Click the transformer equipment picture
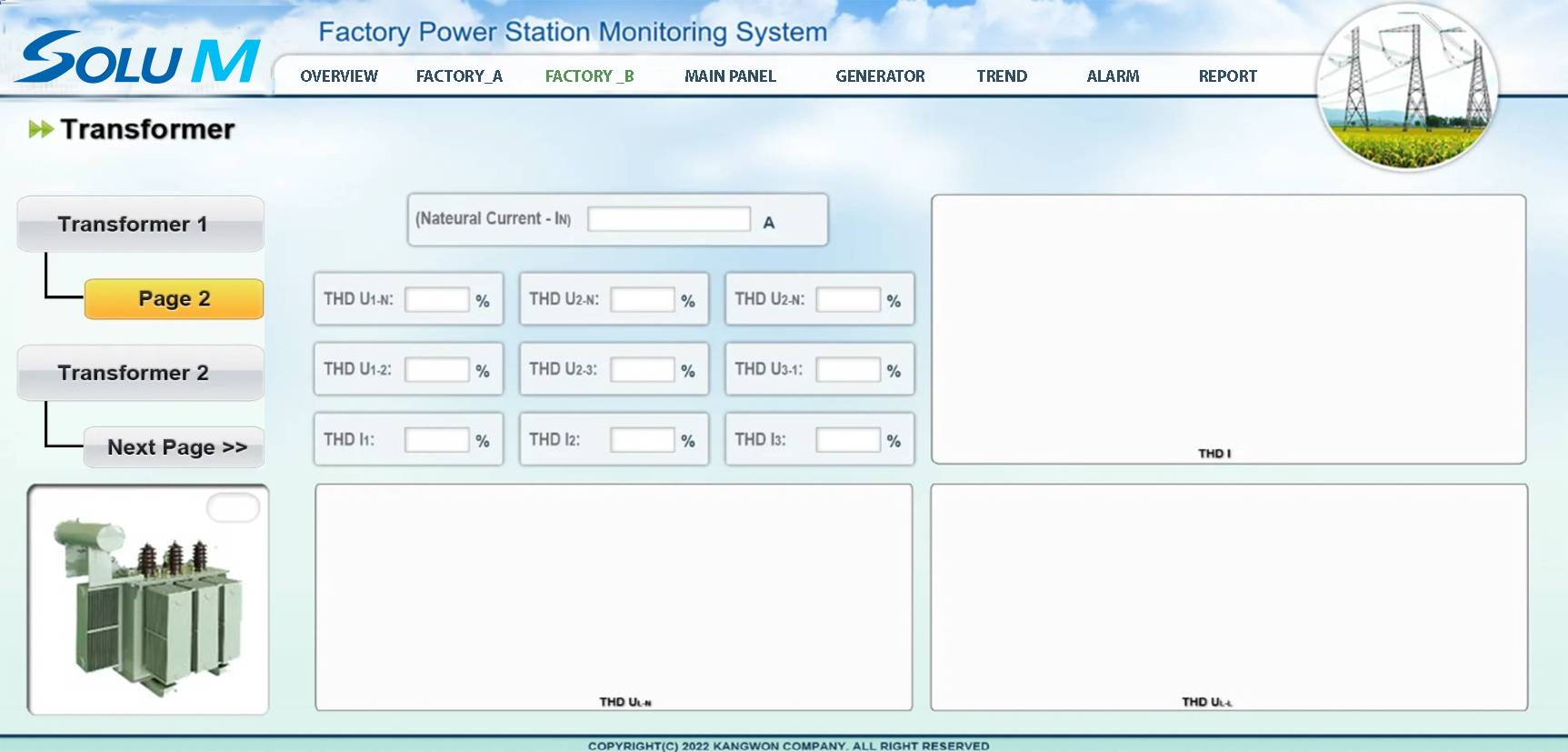This screenshot has height=752, width=1568. click(148, 607)
